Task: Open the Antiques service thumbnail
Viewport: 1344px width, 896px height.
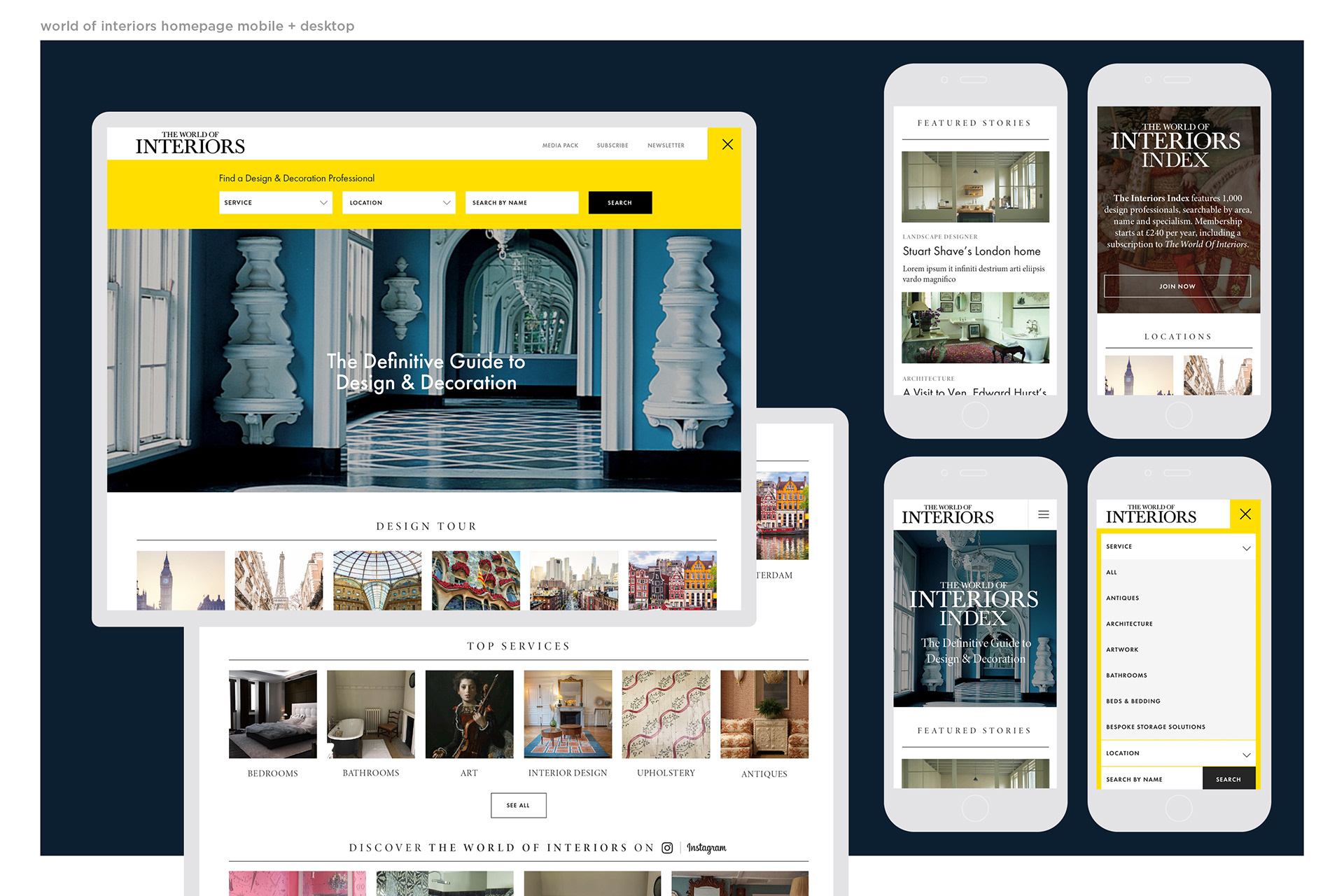Action: click(x=764, y=714)
